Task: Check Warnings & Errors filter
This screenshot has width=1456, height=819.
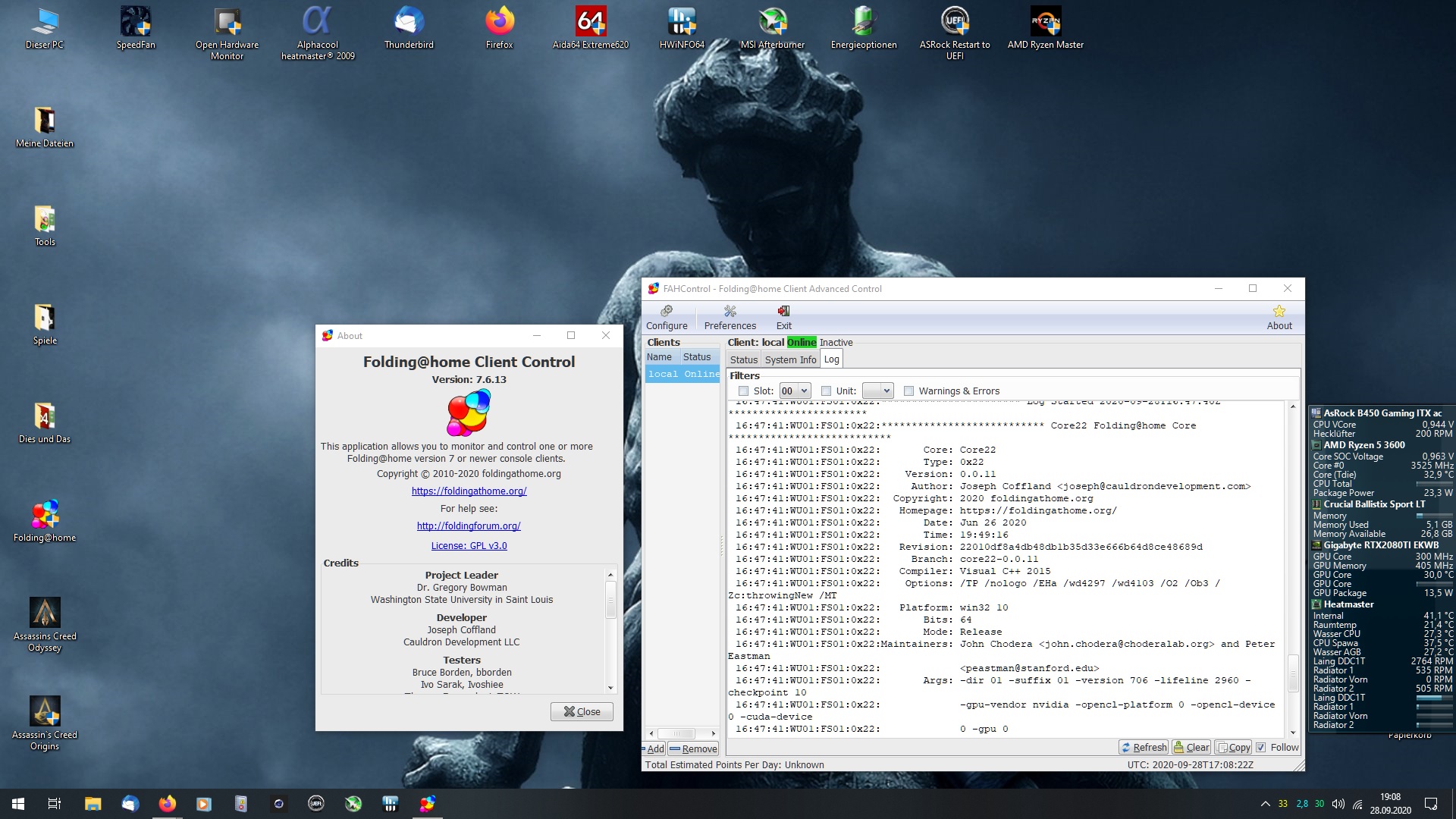Action: coord(908,391)
